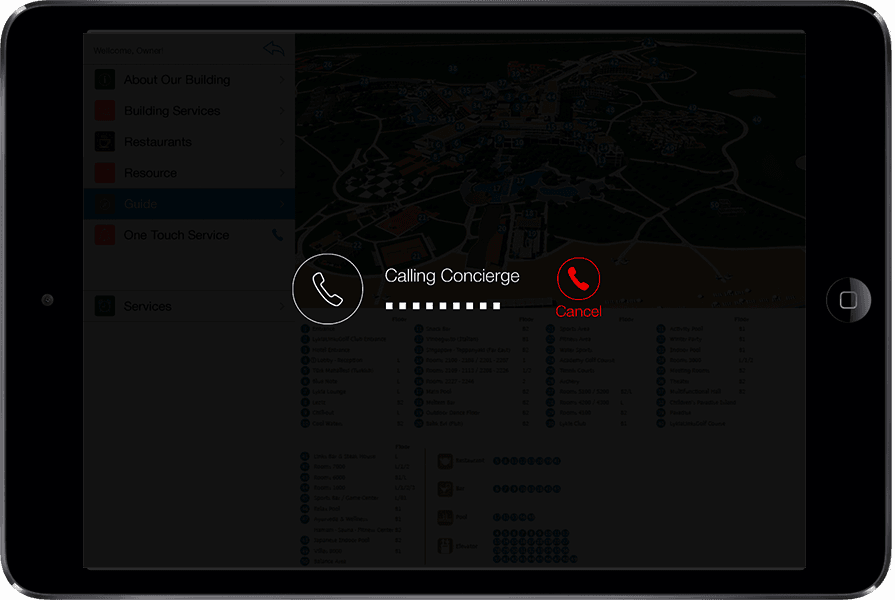This screenshot has height=600, width=895.
Task: Tap the About Our Building info icon
Action: (105, 80)
